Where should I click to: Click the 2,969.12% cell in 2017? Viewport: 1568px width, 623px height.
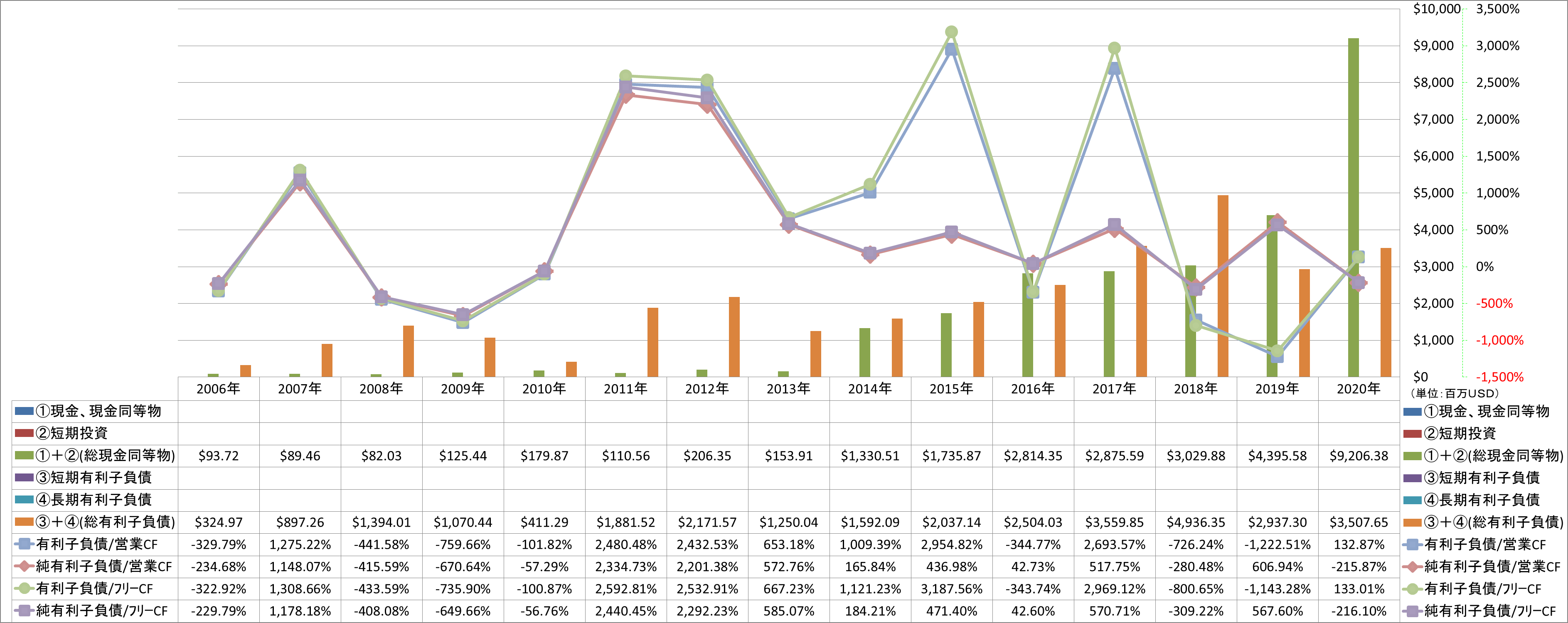click(x=1115, y=589)
